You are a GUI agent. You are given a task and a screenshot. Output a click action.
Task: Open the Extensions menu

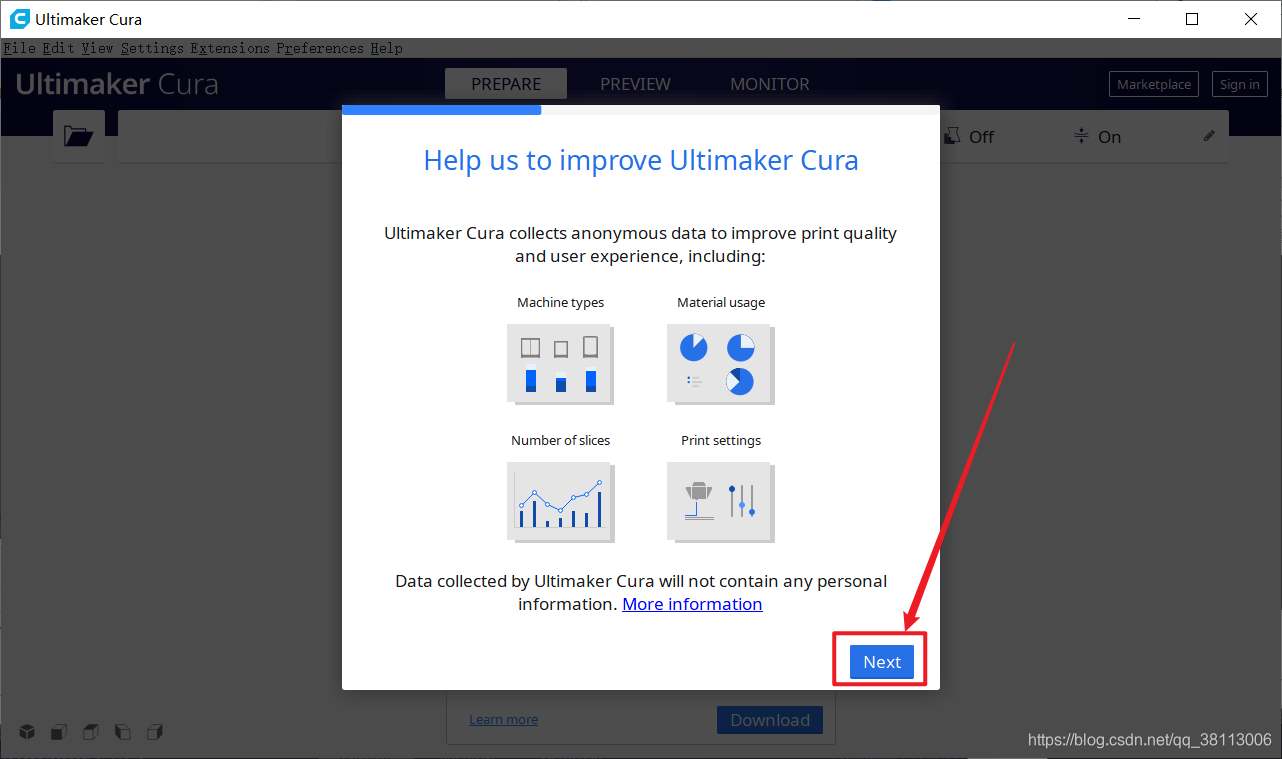(230, 48)
